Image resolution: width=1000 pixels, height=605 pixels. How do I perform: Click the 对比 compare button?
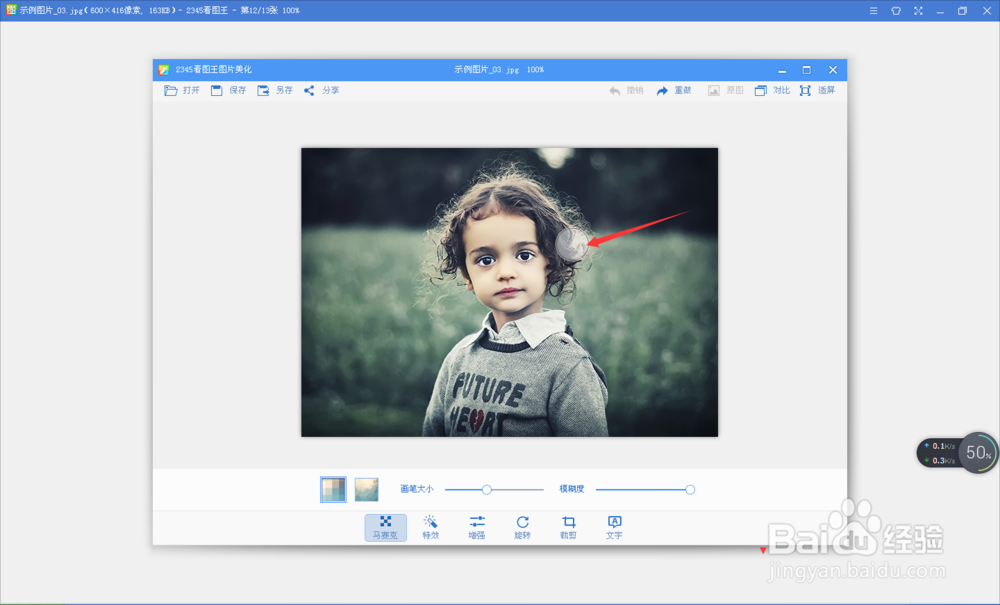(772, 91)
